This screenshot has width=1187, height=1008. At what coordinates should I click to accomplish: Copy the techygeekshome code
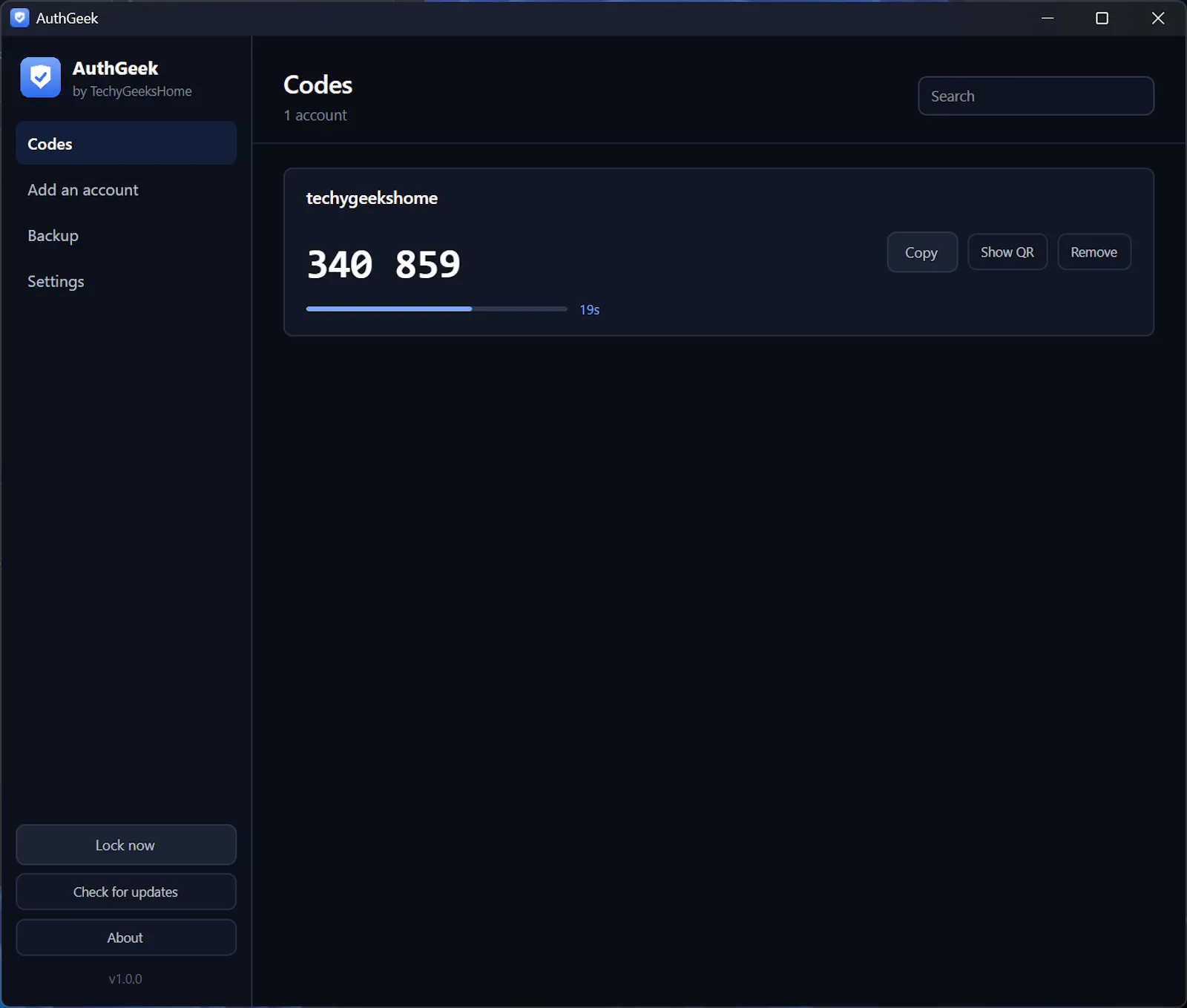922,252
